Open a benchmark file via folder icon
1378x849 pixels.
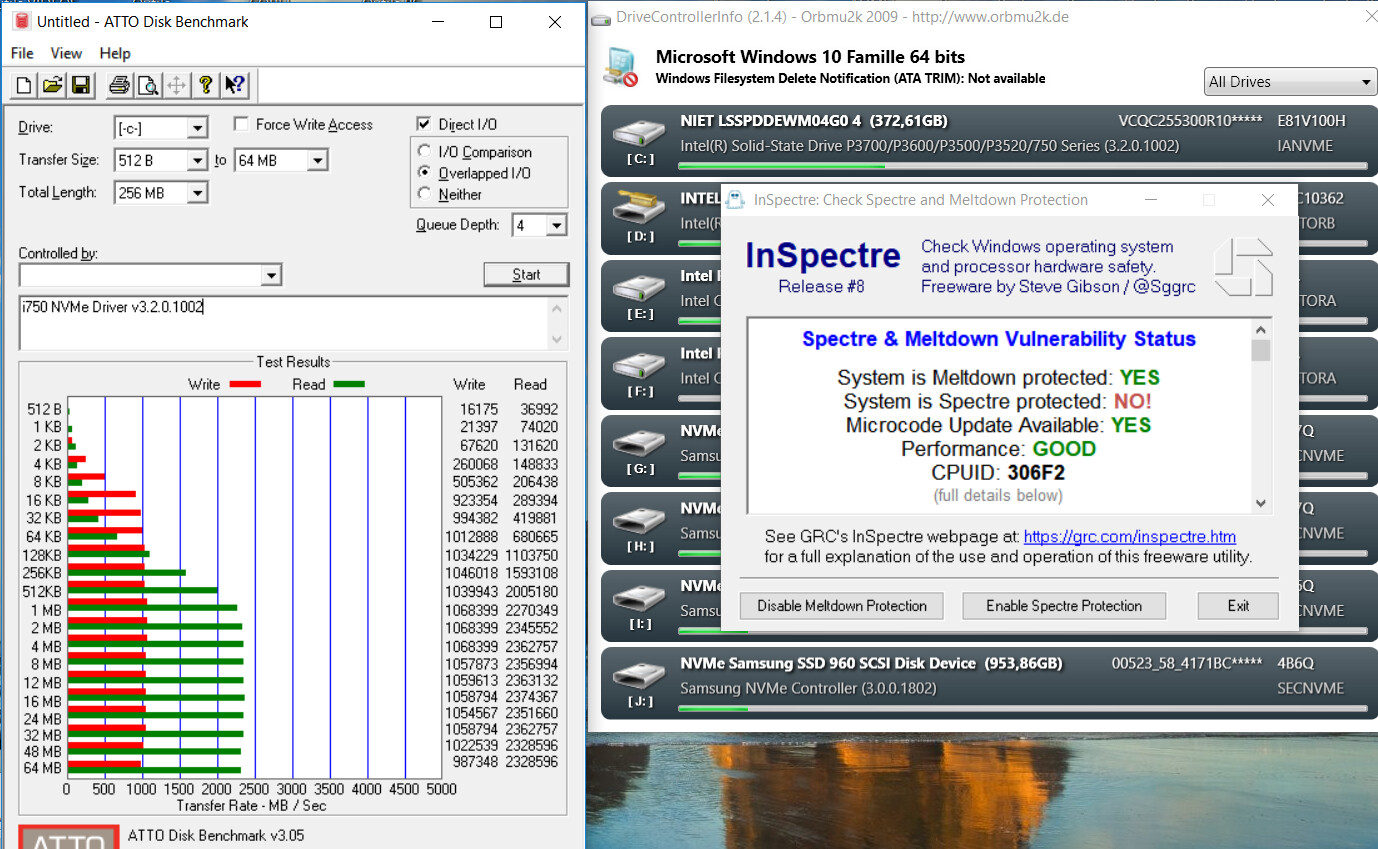[x=53, y=85]
